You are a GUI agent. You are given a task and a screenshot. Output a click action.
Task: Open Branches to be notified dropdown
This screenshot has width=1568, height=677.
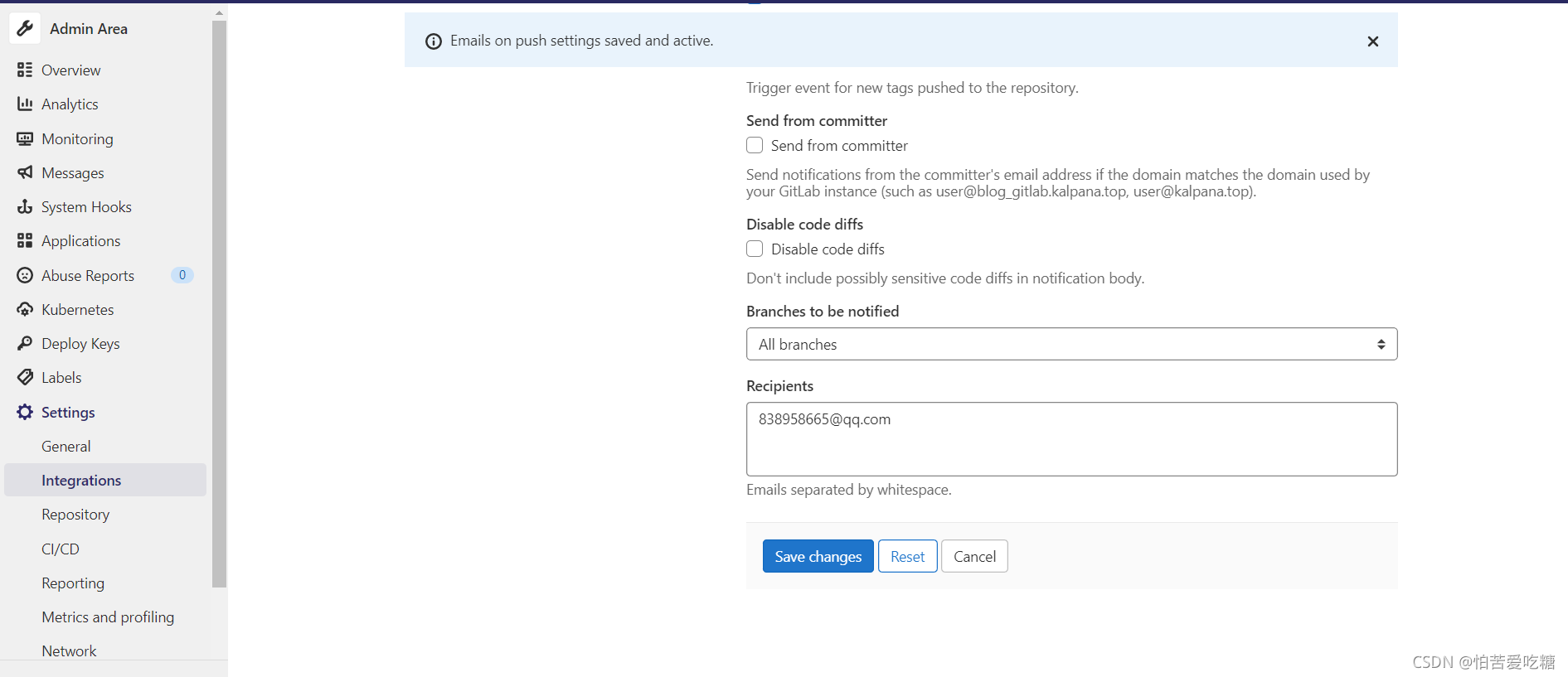[x=1071, y=344]
